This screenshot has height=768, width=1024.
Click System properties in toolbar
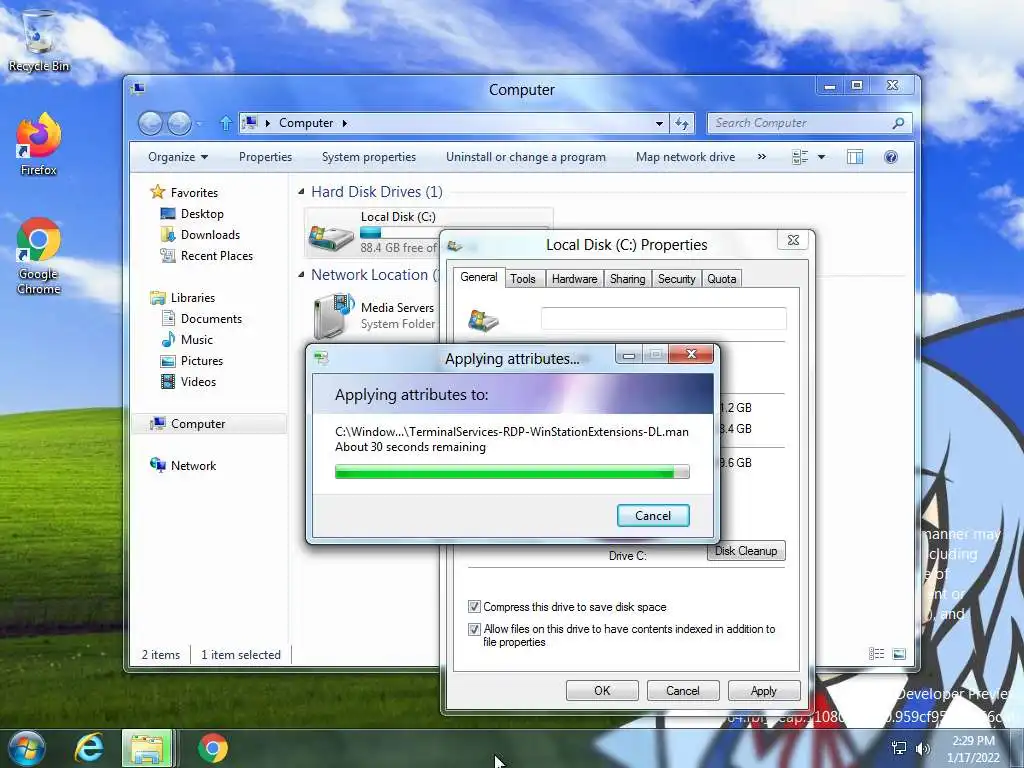pos(368,157)
